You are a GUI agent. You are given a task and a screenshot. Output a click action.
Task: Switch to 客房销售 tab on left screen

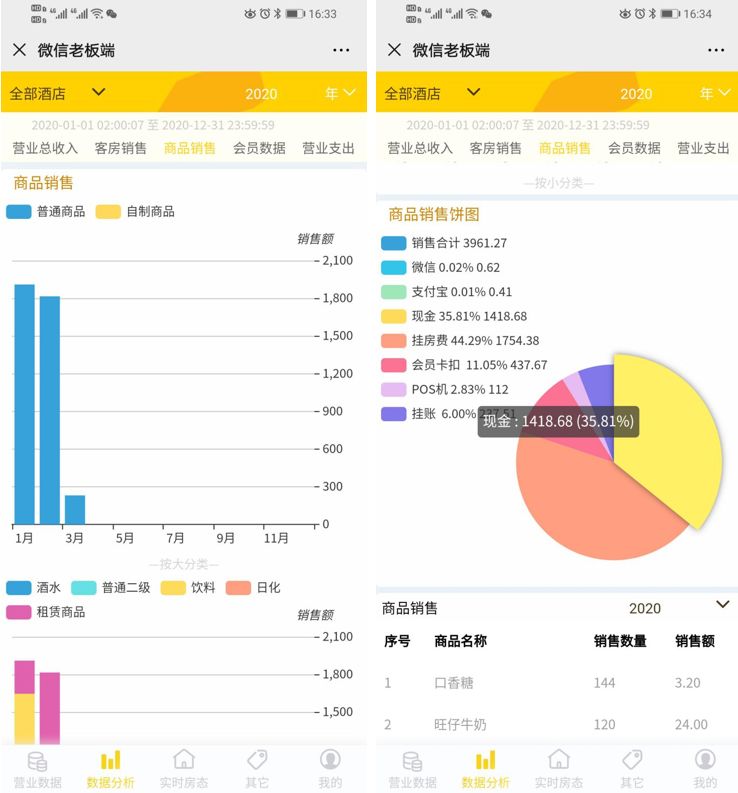pos(120,148)
